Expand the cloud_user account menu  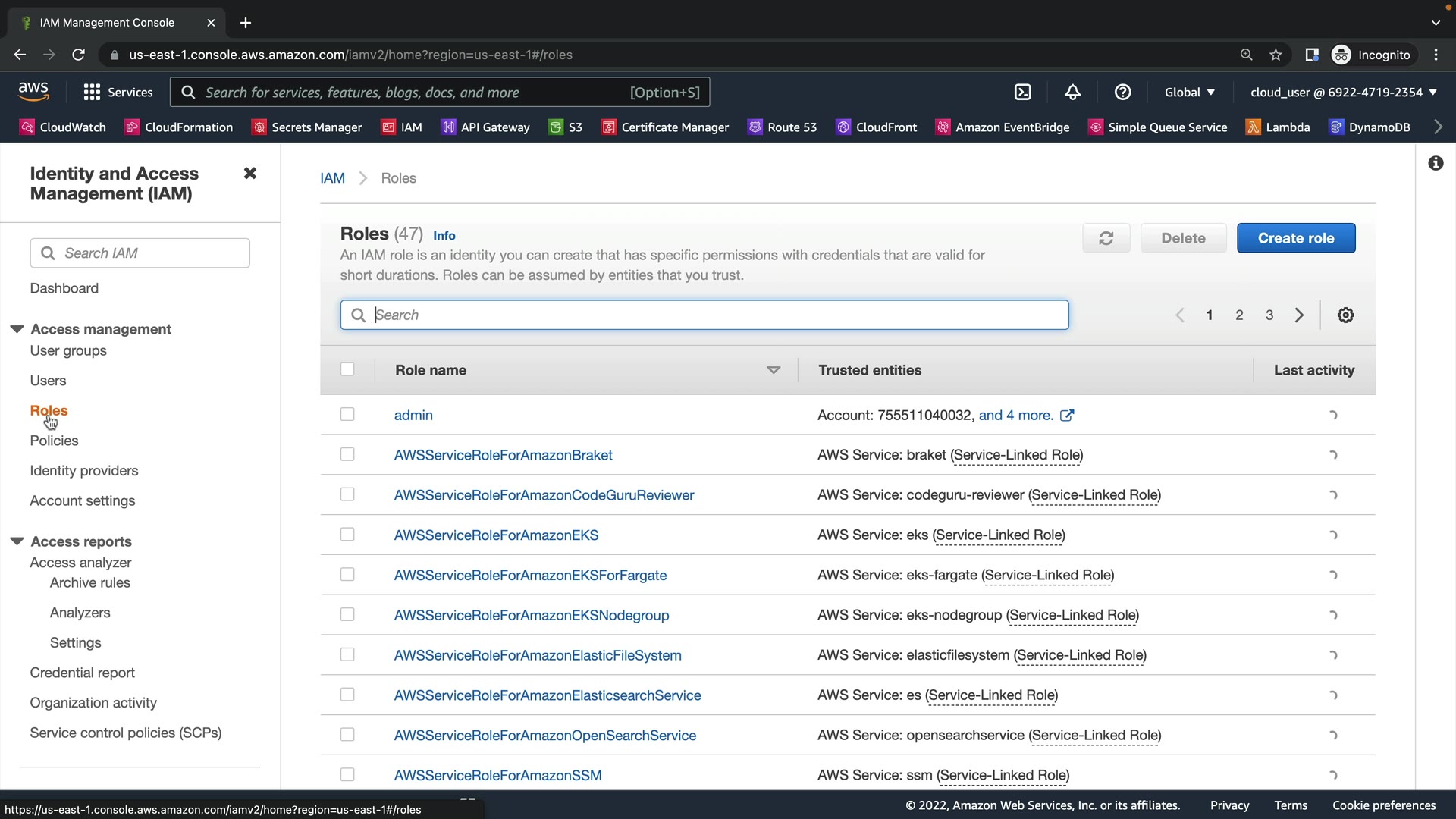pos(1343,93)
